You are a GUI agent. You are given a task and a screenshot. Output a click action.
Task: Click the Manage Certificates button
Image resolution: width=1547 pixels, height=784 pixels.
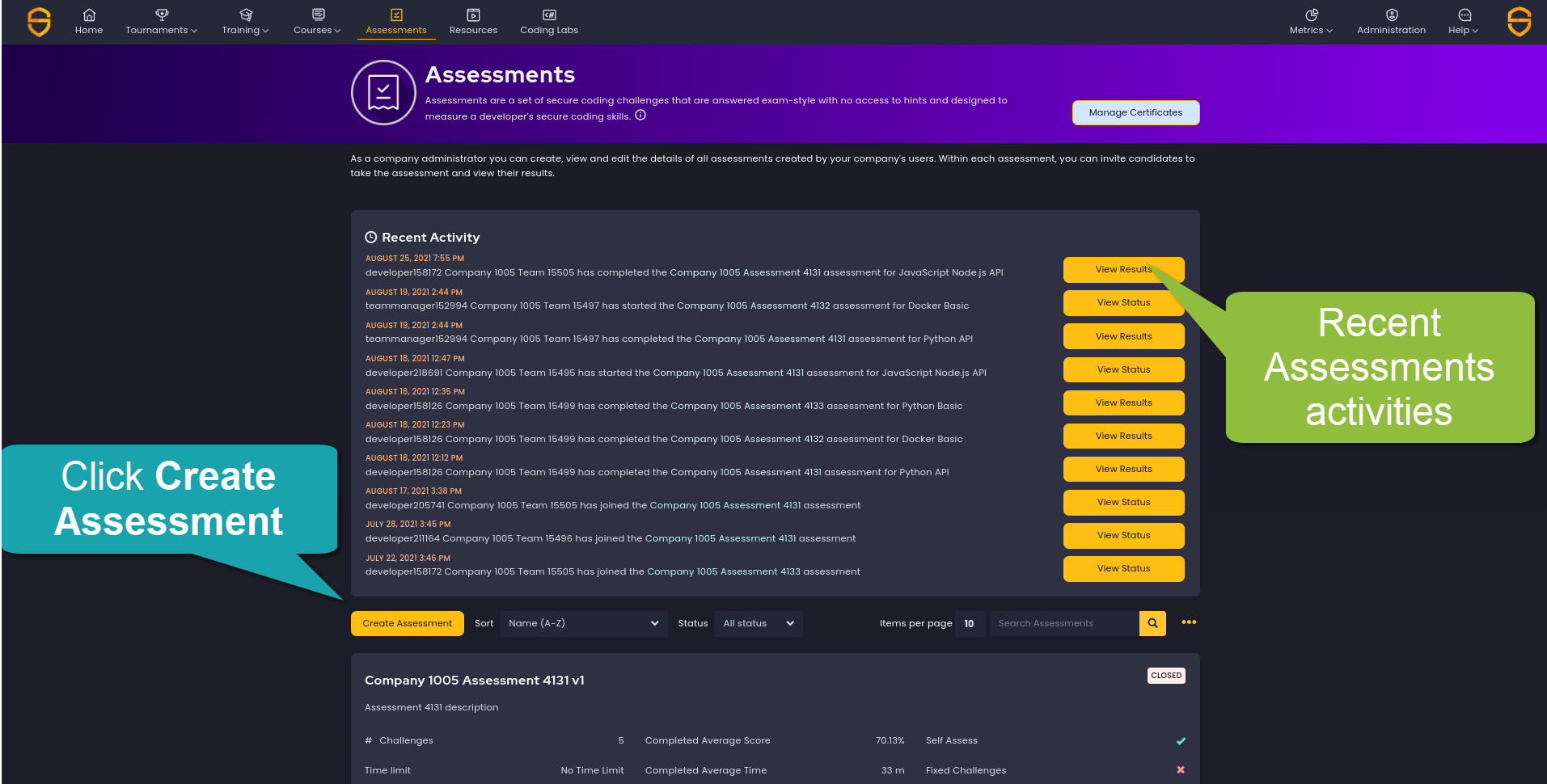click(1135, 112)
